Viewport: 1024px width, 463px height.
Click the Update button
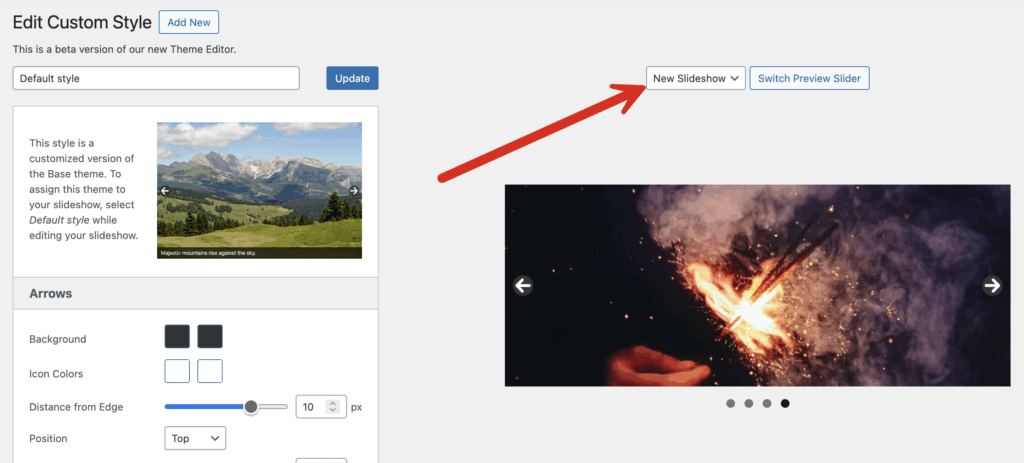coord(352,78)
